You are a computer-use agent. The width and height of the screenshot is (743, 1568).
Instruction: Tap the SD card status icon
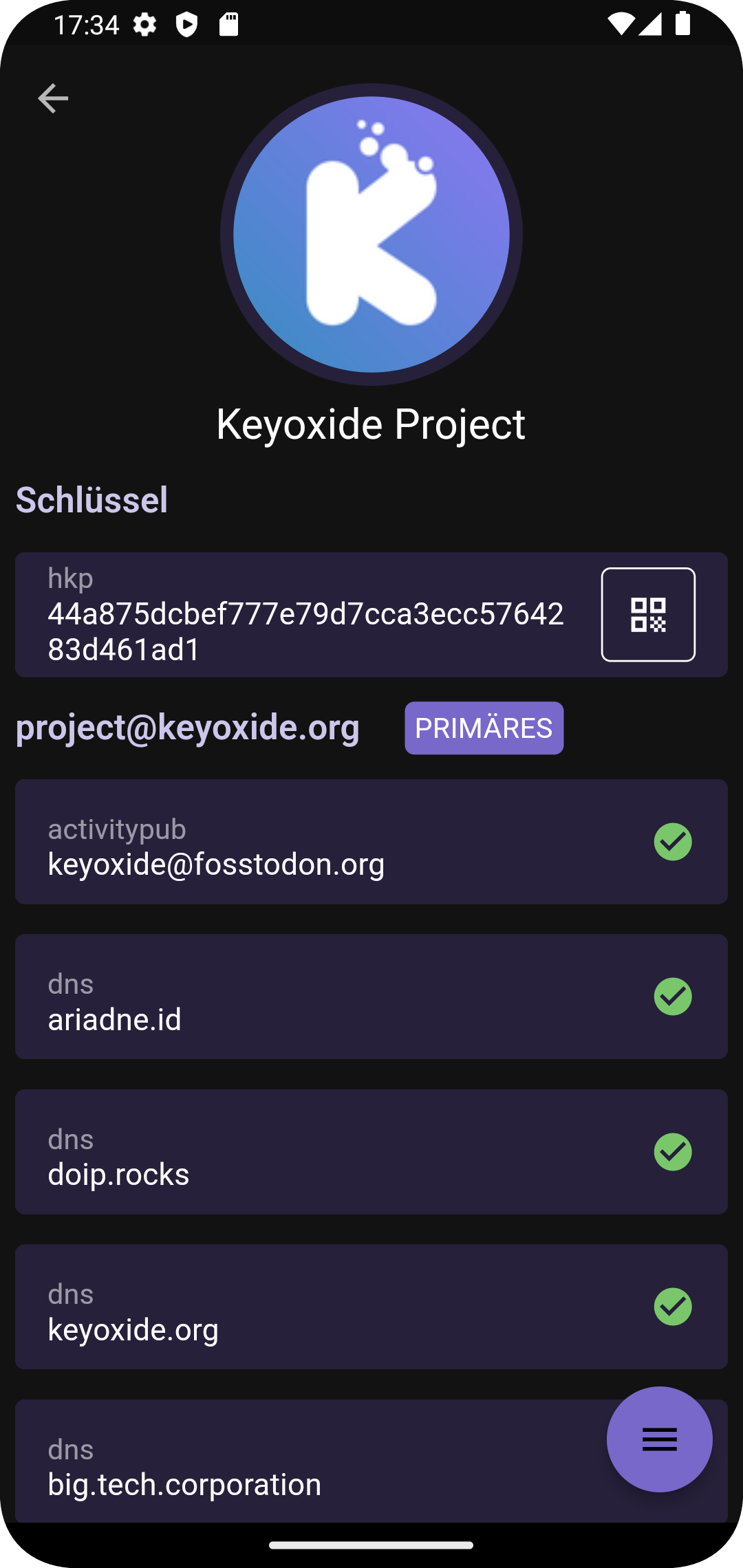[x=228, y=25]
